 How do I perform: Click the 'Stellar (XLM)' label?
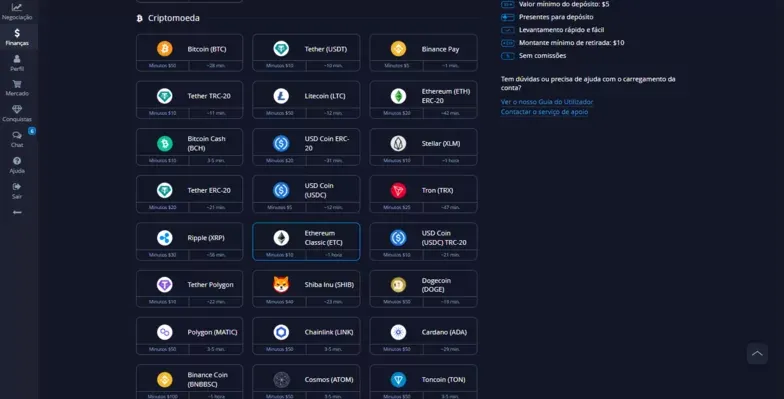pyautogui.click(x=440, y=144)
